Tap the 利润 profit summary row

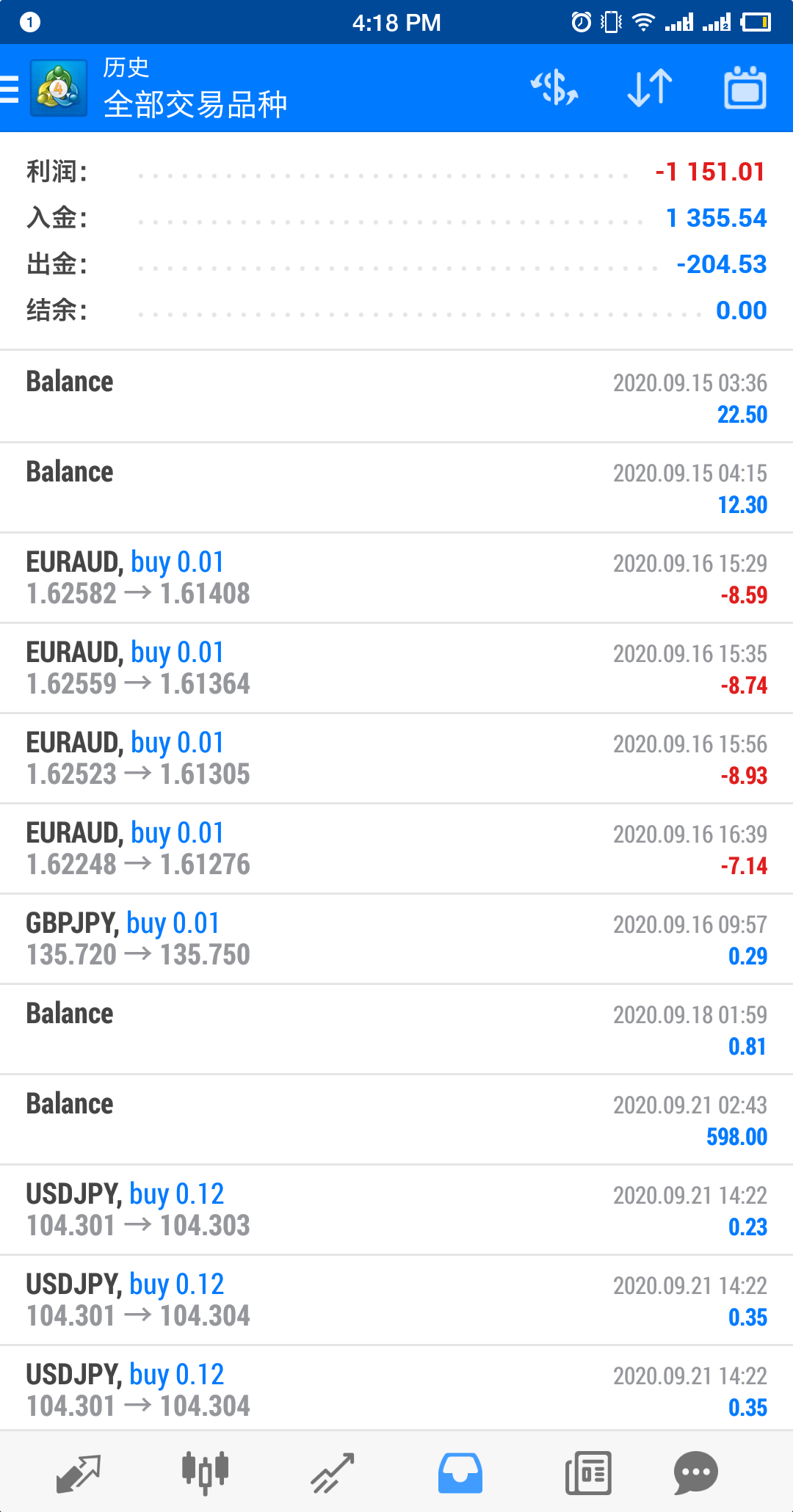[396, 172]
